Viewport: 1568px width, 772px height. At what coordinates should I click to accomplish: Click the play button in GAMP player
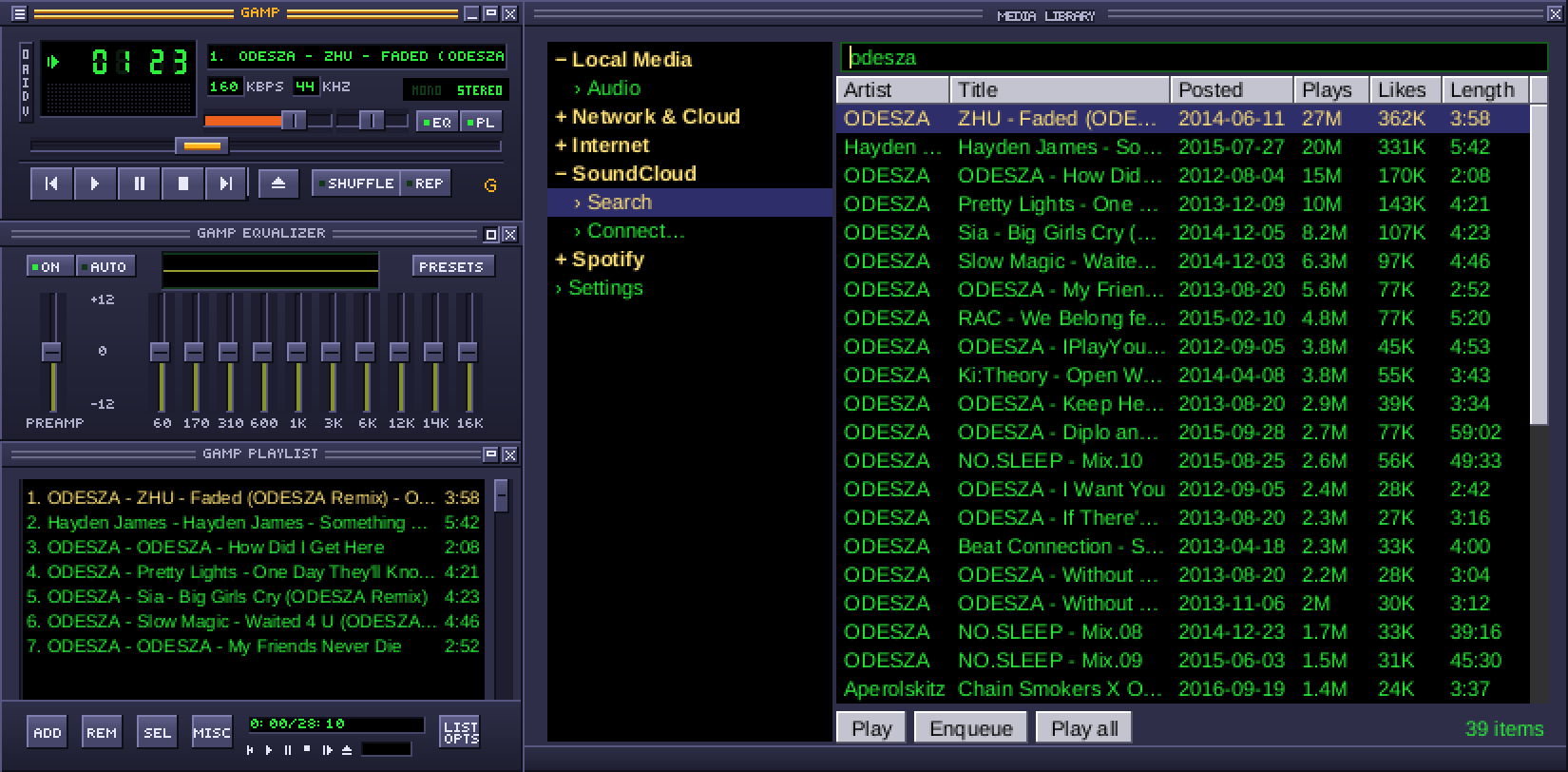95,183
